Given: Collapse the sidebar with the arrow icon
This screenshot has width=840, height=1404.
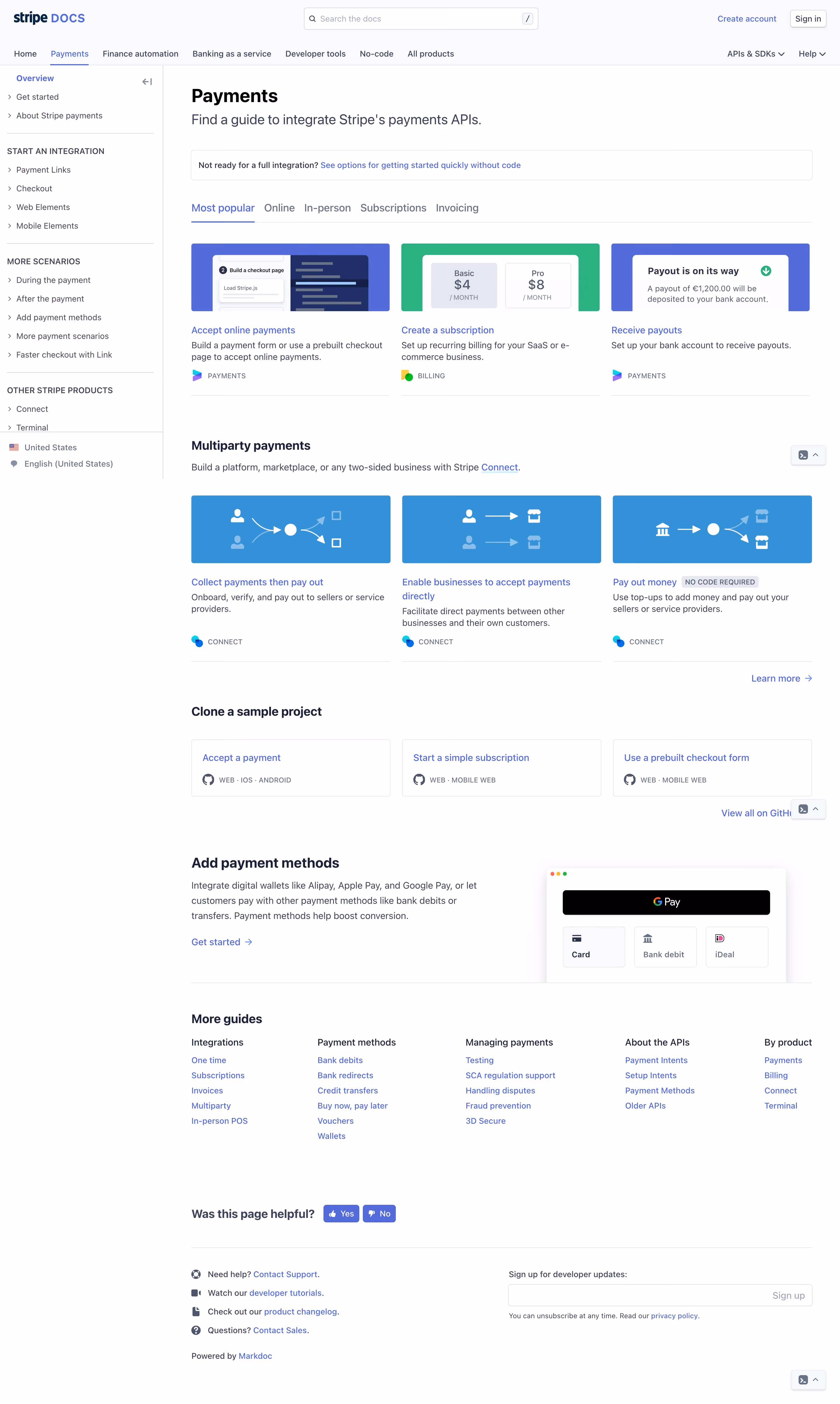Looking at the screenshot, I should 147,82.
